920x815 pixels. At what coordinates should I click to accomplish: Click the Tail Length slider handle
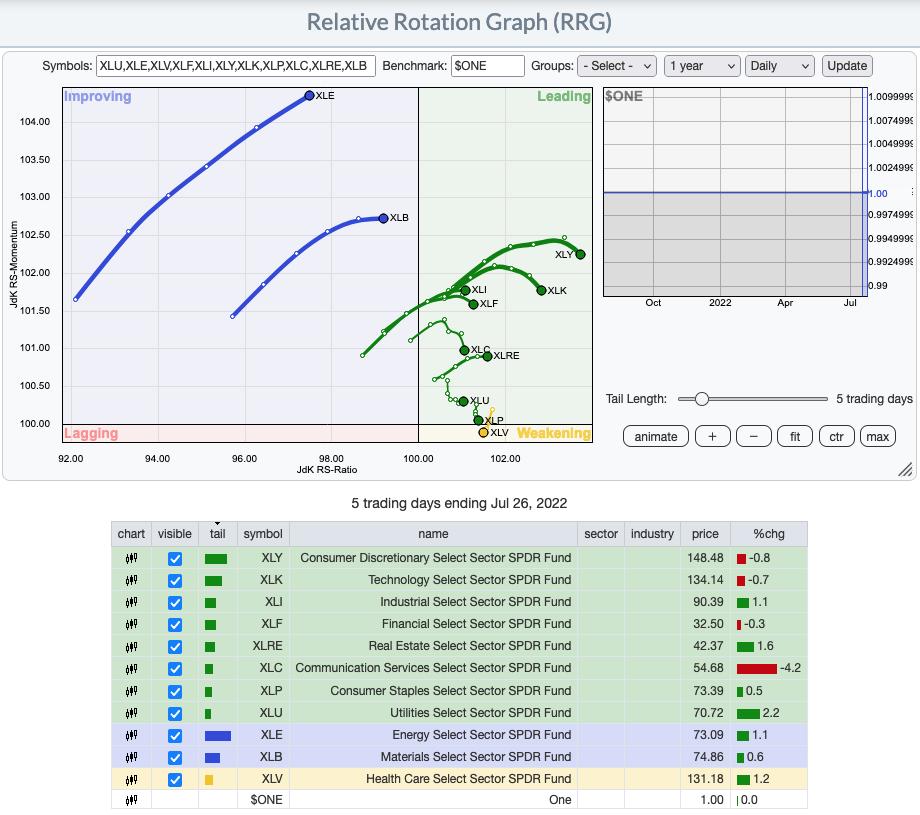point(701,399)
